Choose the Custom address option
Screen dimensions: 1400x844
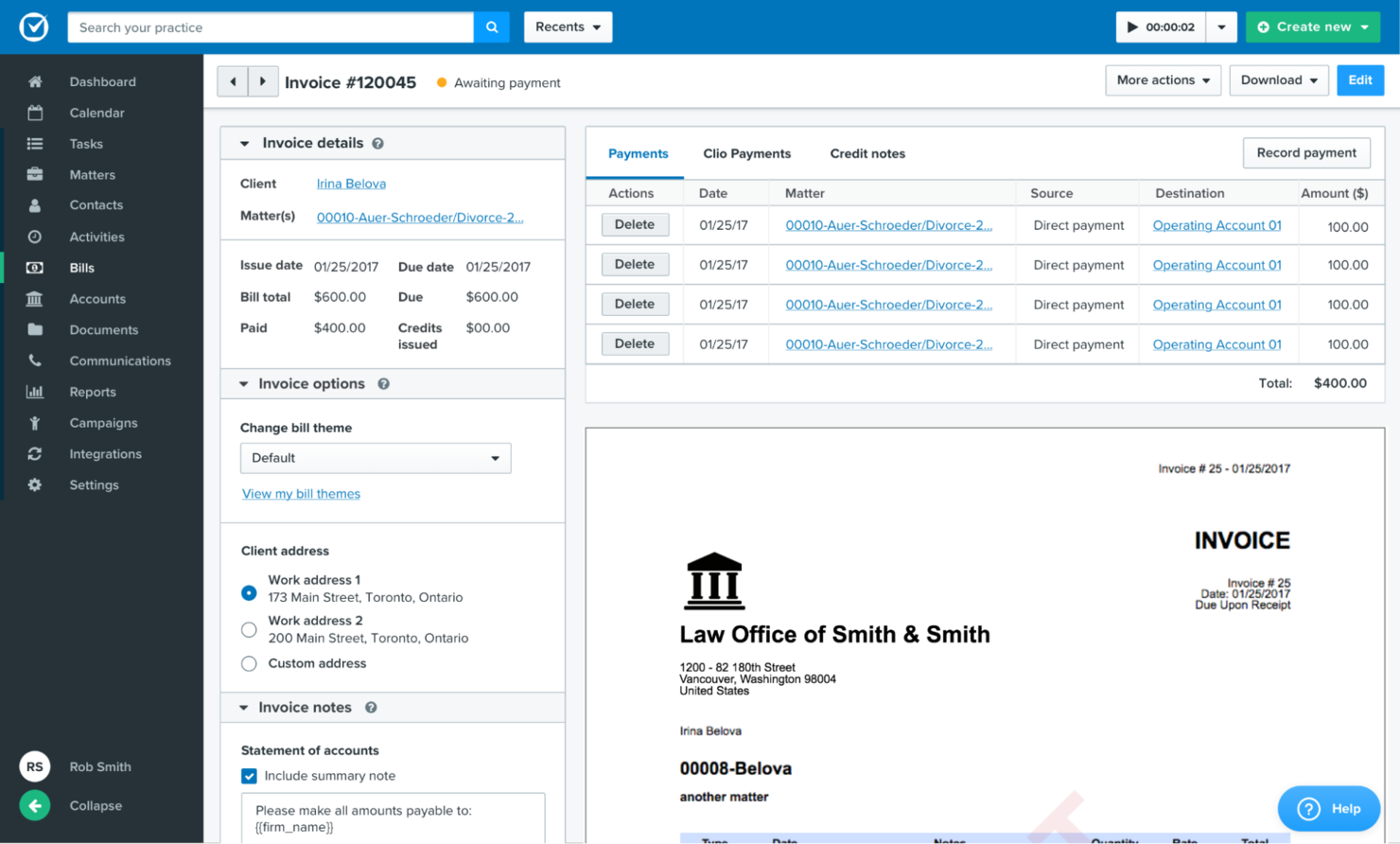[249, 663]
